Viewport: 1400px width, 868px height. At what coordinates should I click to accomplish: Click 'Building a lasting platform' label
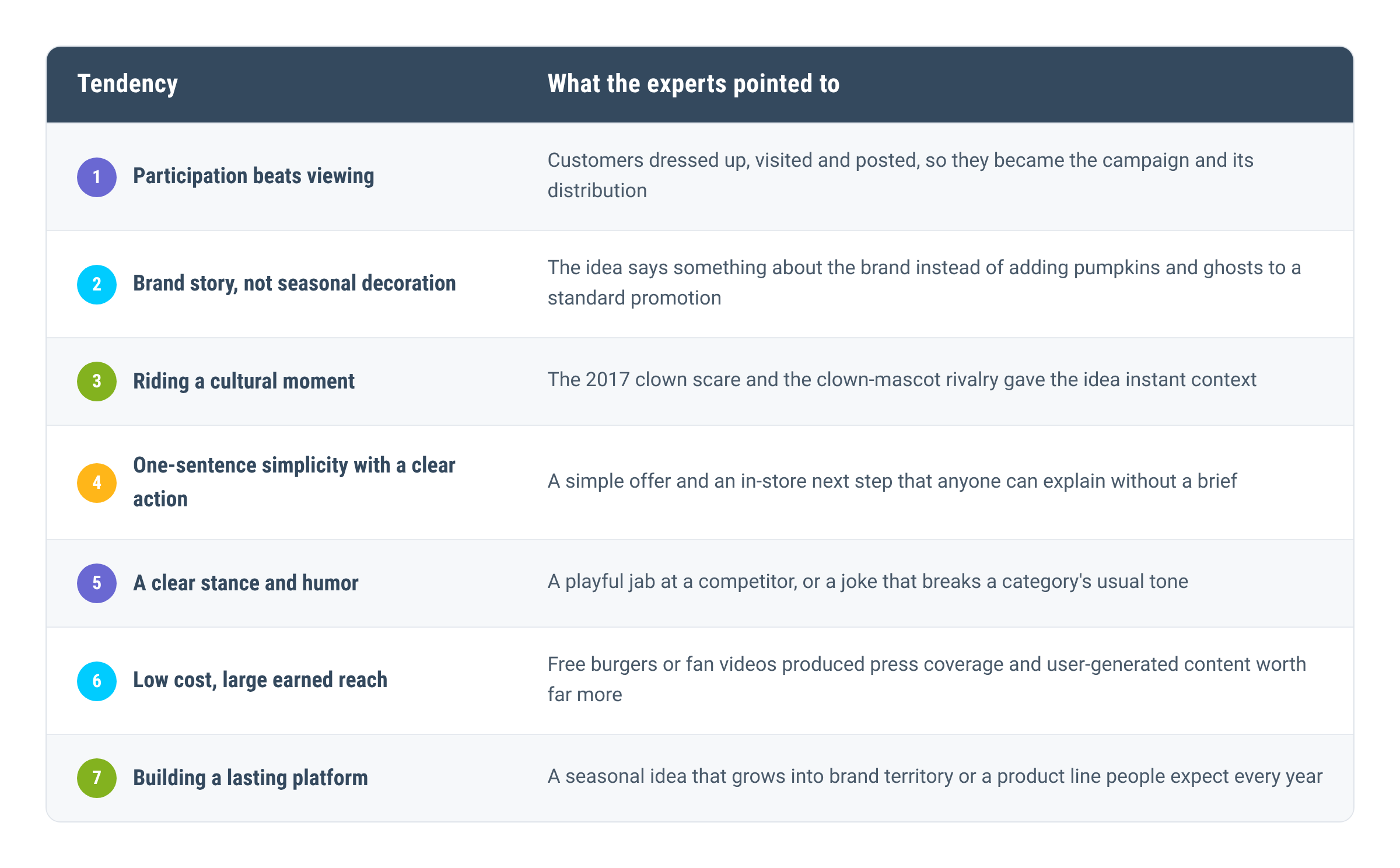(250, 778)
